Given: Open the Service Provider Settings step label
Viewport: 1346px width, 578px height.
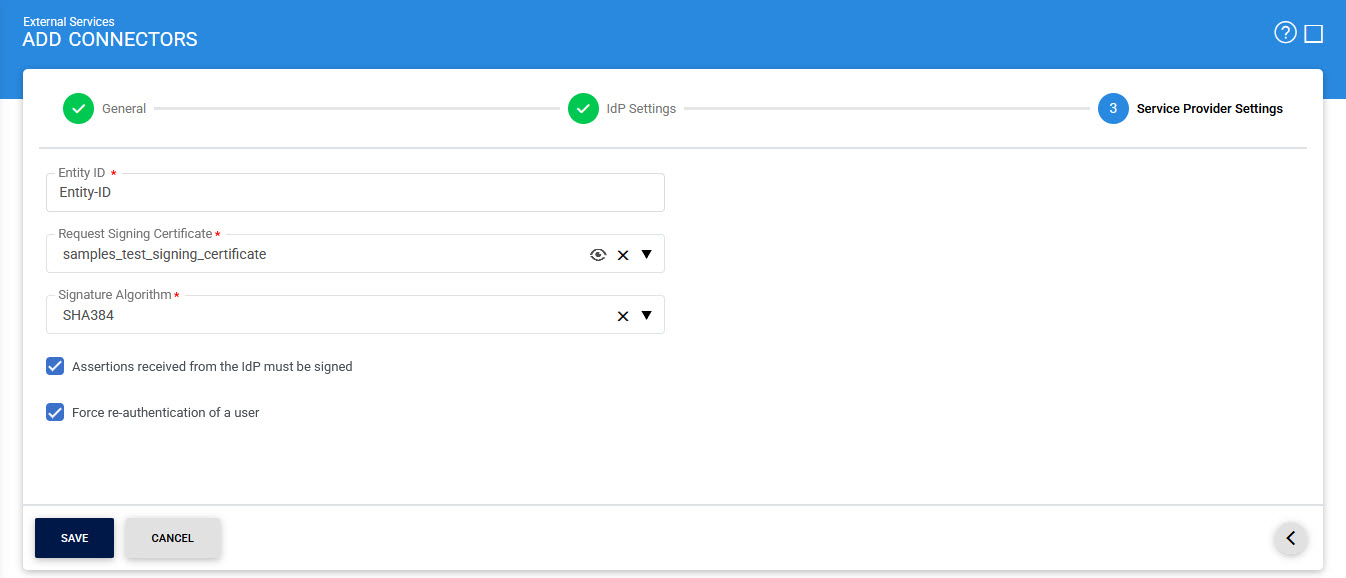Looking at the screenshot, I should coord(1210,109).
